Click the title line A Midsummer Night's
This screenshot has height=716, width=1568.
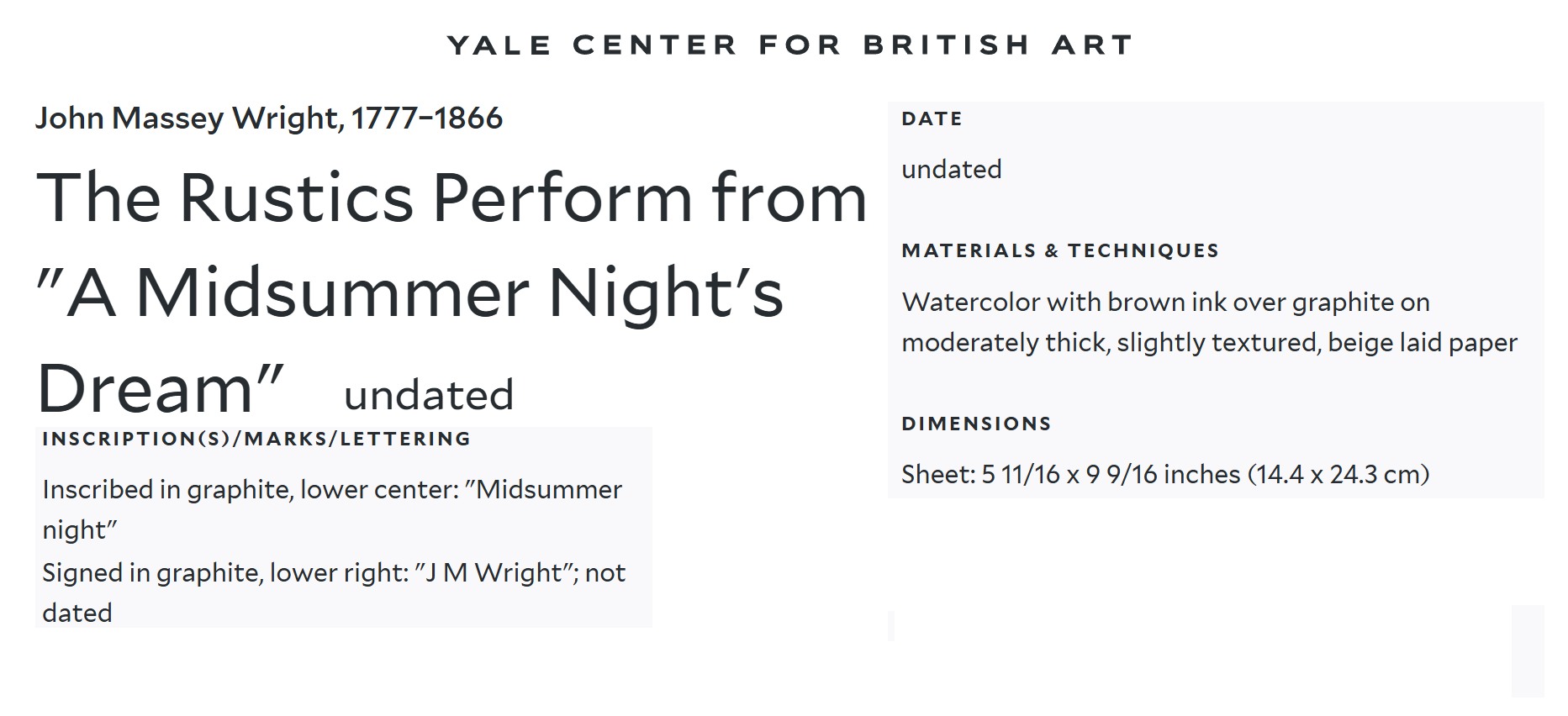click(410, 293)
